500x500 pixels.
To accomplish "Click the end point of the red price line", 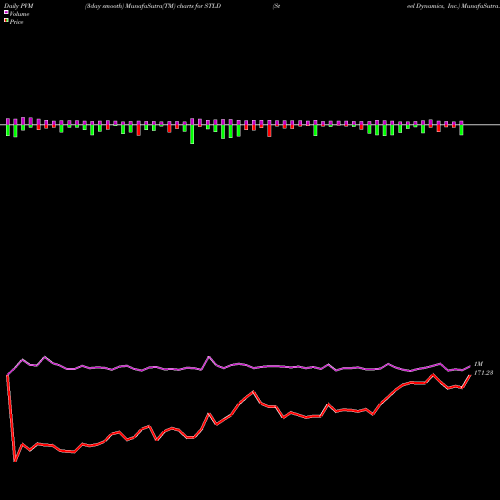I will pyautogui.click(x=470, y=375).
